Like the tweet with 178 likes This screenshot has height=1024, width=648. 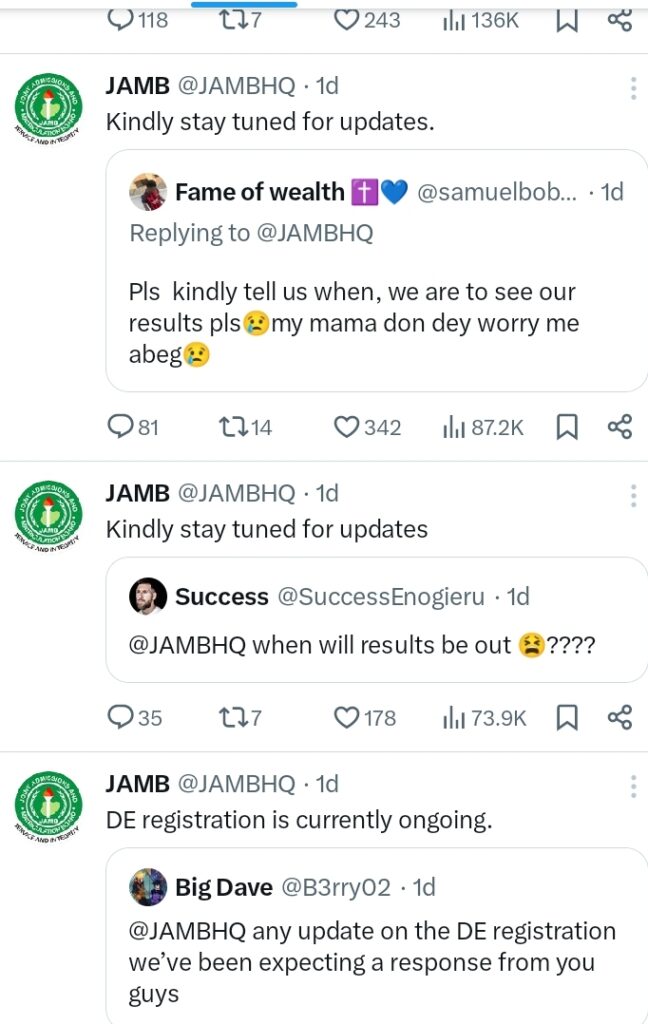[347, 718]
